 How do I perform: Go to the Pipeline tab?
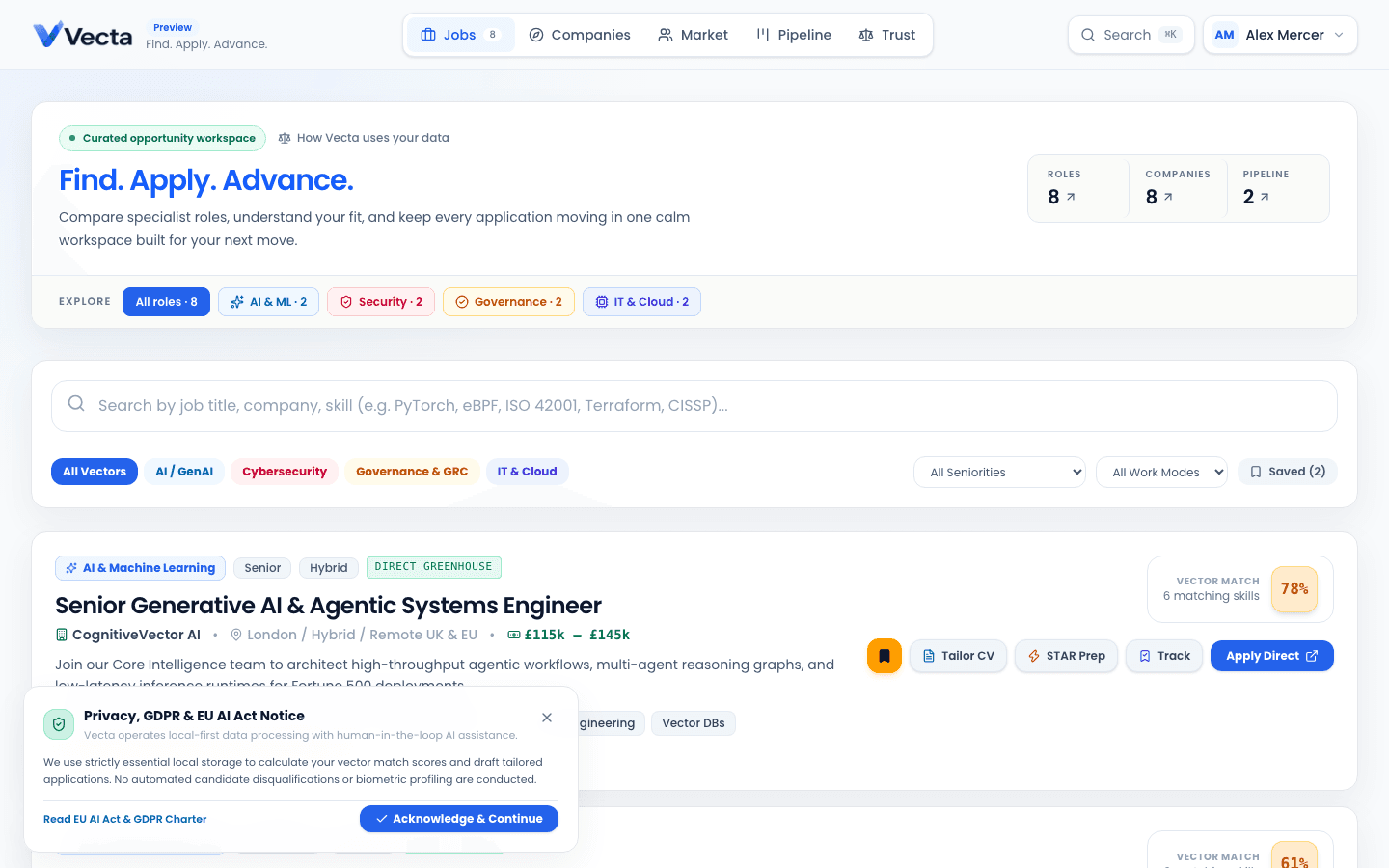pos(794,35)
